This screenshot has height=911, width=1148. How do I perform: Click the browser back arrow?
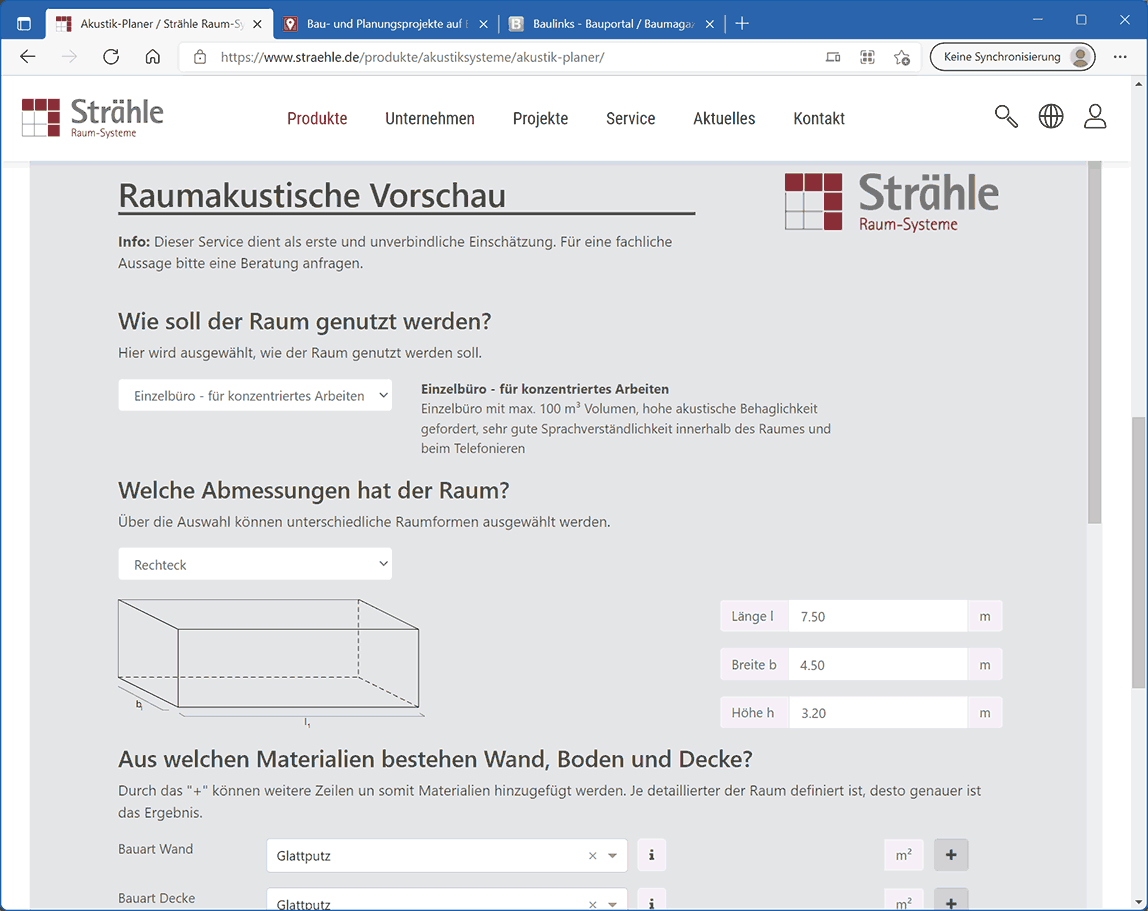[28, 57]
